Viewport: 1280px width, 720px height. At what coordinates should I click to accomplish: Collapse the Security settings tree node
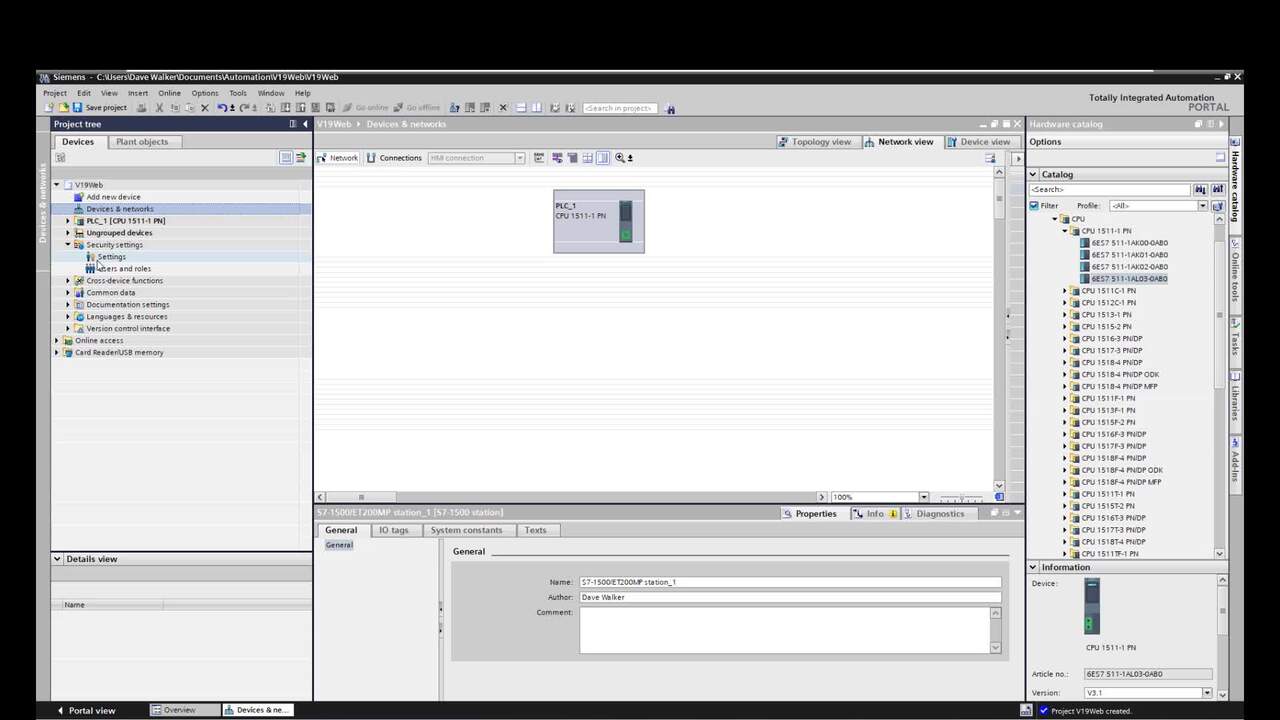click(x=68, y=245)
